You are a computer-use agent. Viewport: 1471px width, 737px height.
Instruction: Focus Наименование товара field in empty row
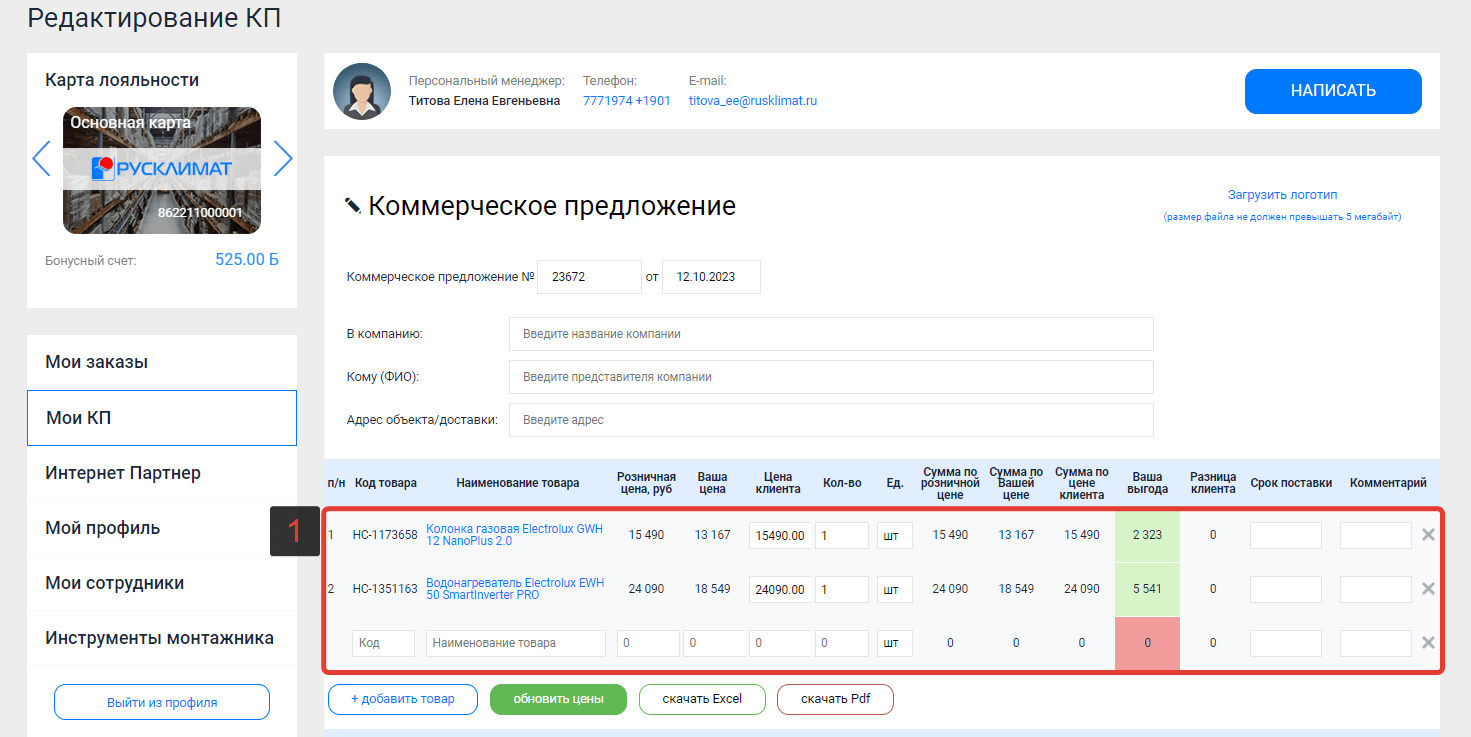coord(516,643)
